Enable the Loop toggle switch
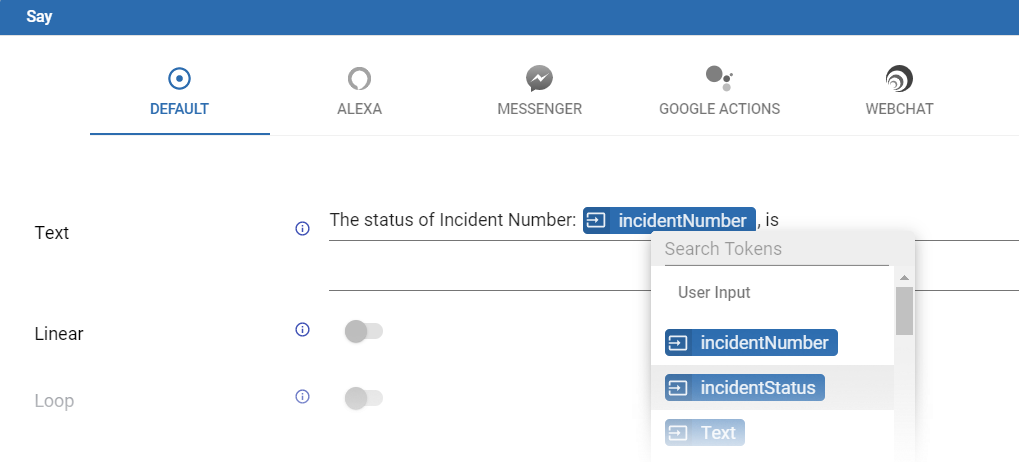 coord(363,398)
